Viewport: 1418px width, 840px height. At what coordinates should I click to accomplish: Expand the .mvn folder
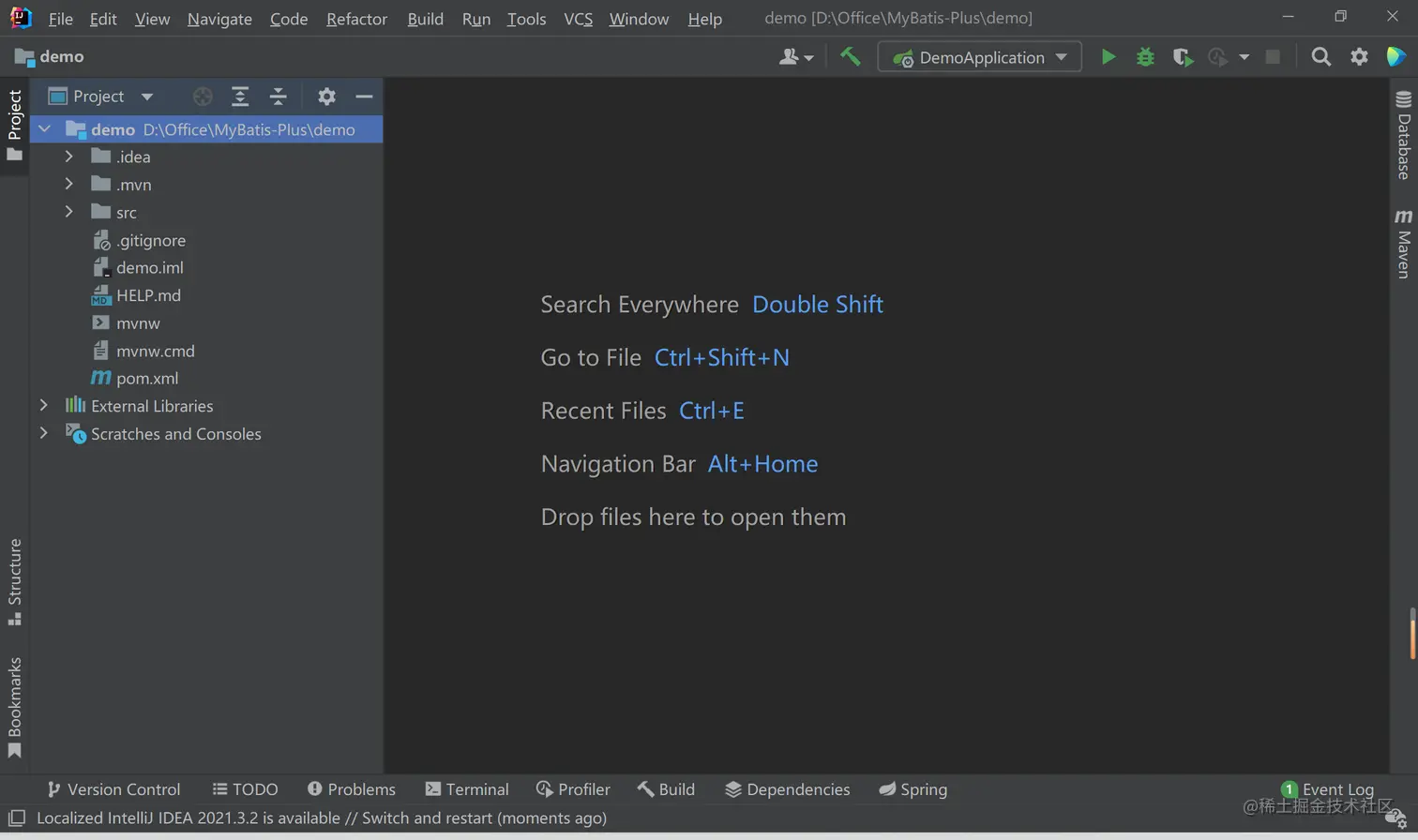pos(68,185)
